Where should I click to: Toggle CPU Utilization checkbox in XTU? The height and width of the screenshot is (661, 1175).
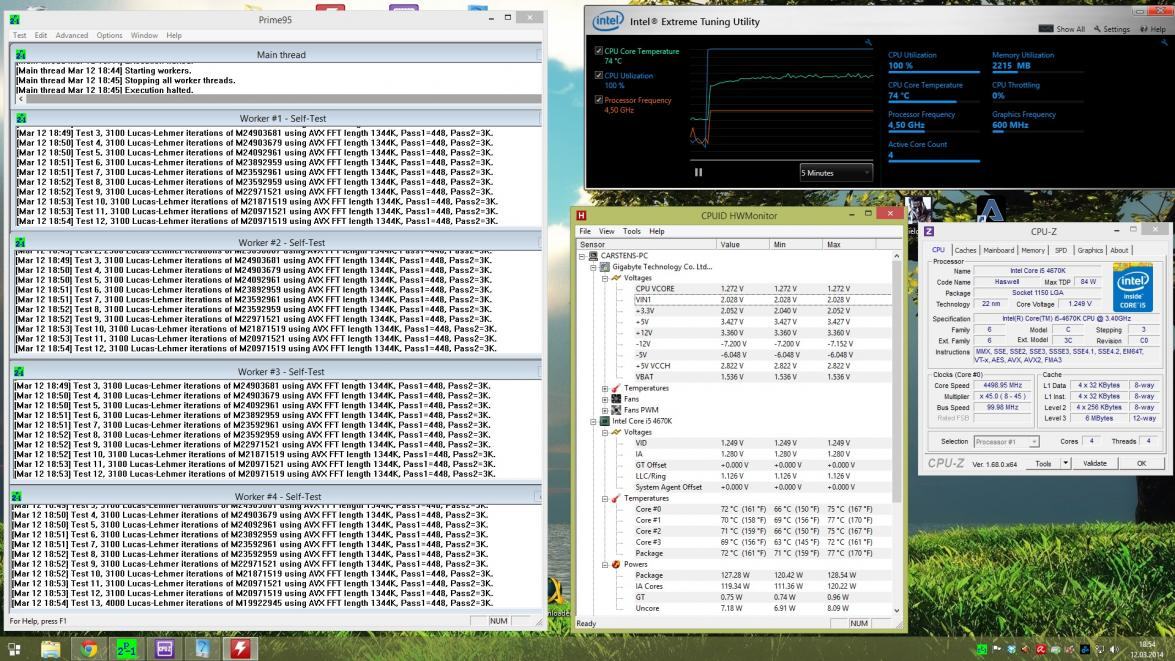coord(598,75)
